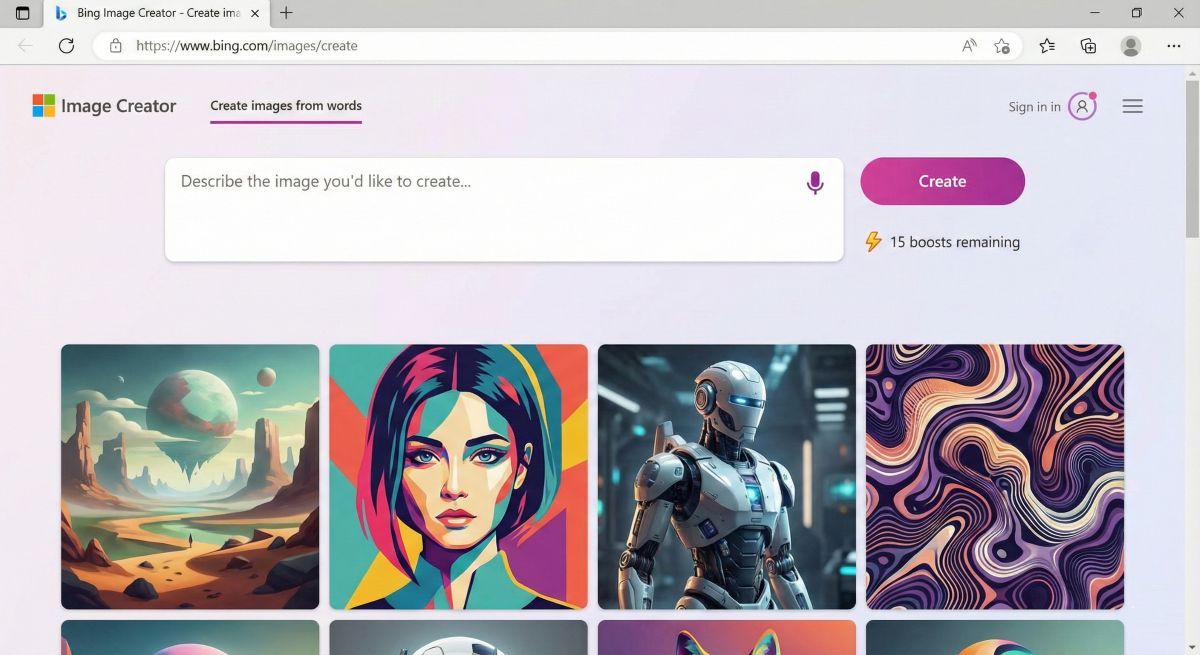Switch to the Bing Image Creator browser tab
This screenshot has width=1200, height=655.
(150, 13)
